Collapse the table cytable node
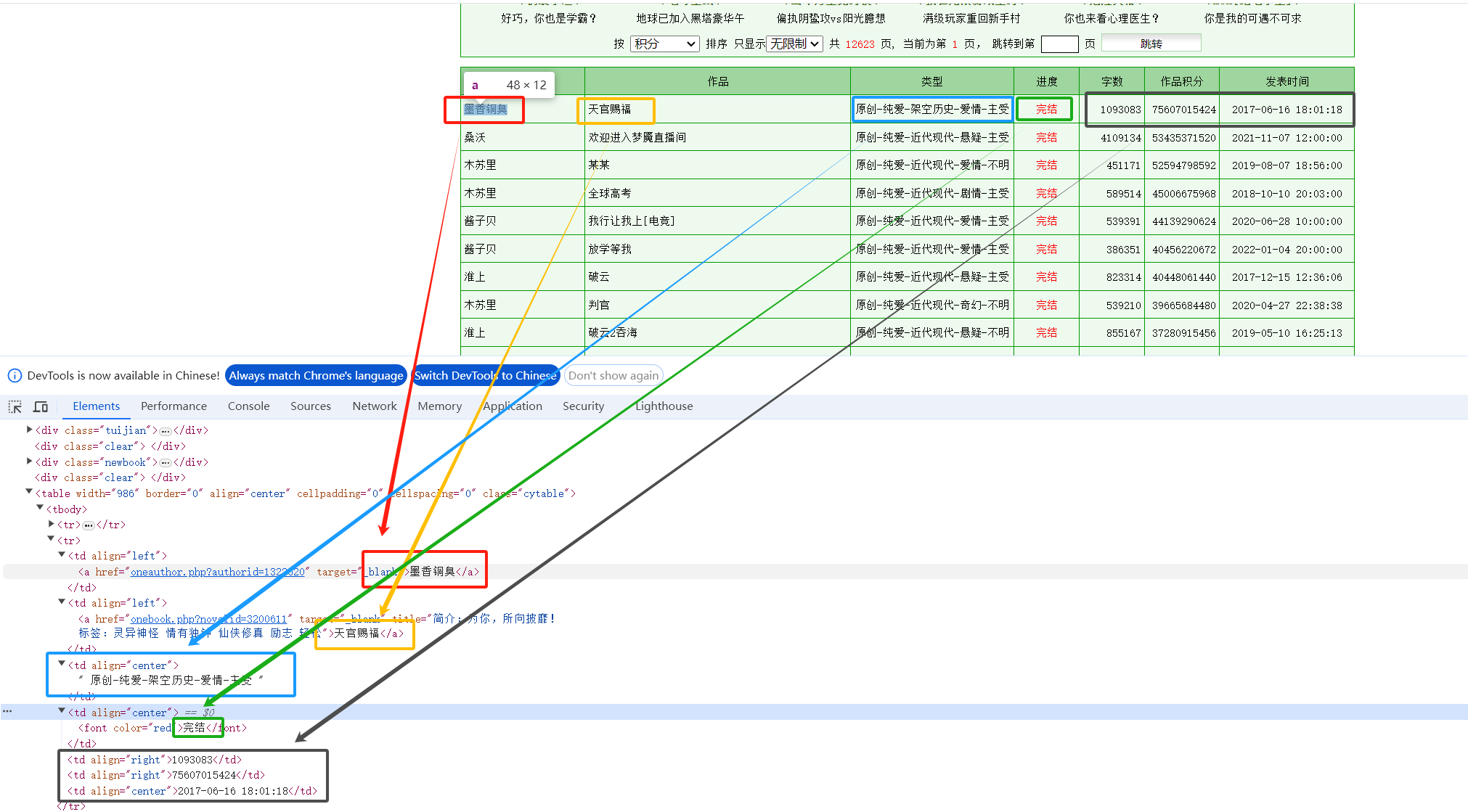Screen dimensions: 1468x812 (29, 492)
